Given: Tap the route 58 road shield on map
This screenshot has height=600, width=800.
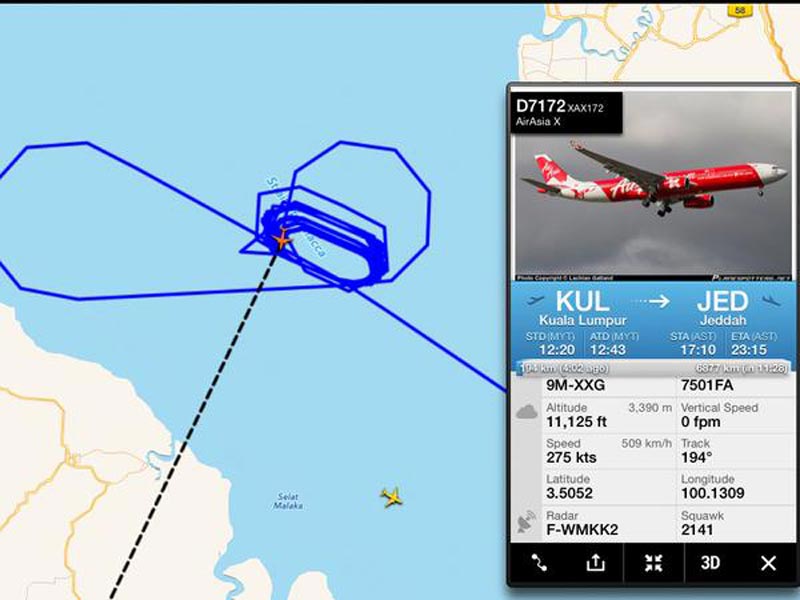Looking at the screenshot, I should [740, 10].
